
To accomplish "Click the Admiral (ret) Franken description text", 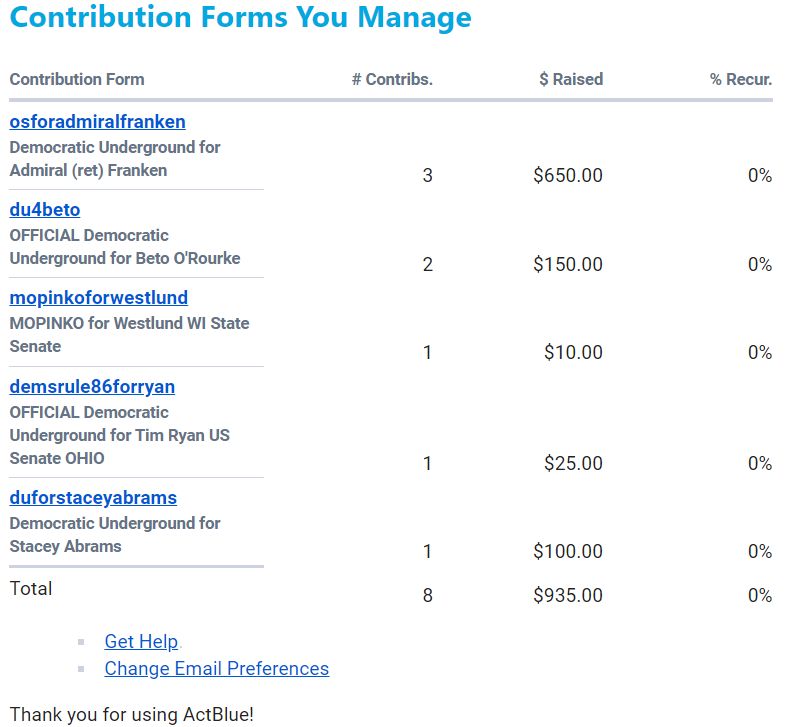I will coord(114,159).
